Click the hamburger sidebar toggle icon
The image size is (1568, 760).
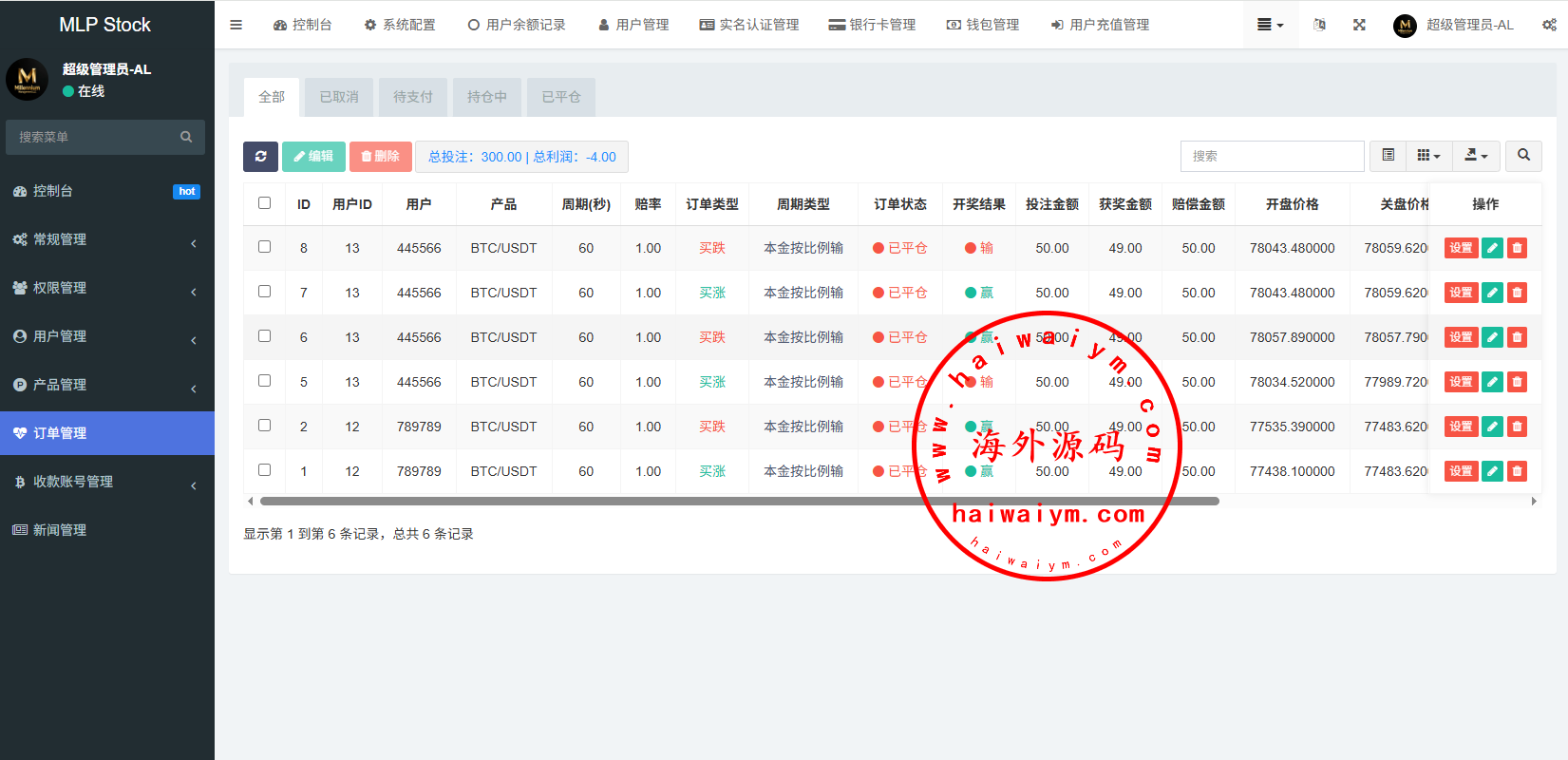click(236, 25)
